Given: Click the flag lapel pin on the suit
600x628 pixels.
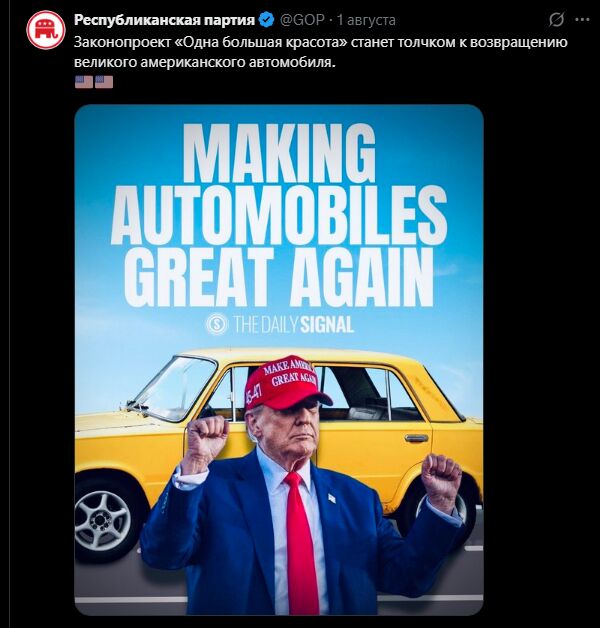Looking at the screenshot, I should [332, 498].
